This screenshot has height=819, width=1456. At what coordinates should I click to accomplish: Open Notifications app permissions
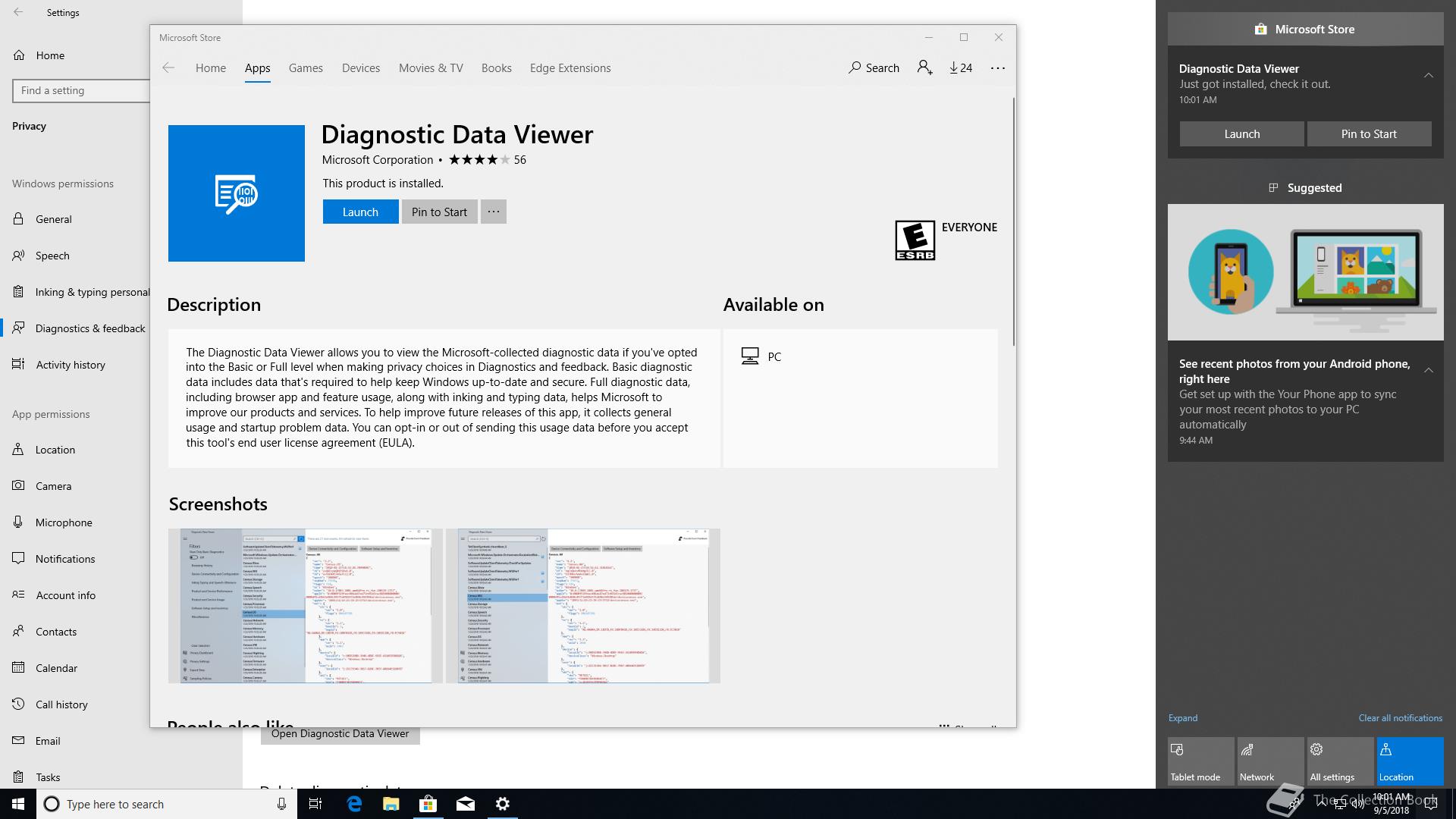[x=75, y=559]
